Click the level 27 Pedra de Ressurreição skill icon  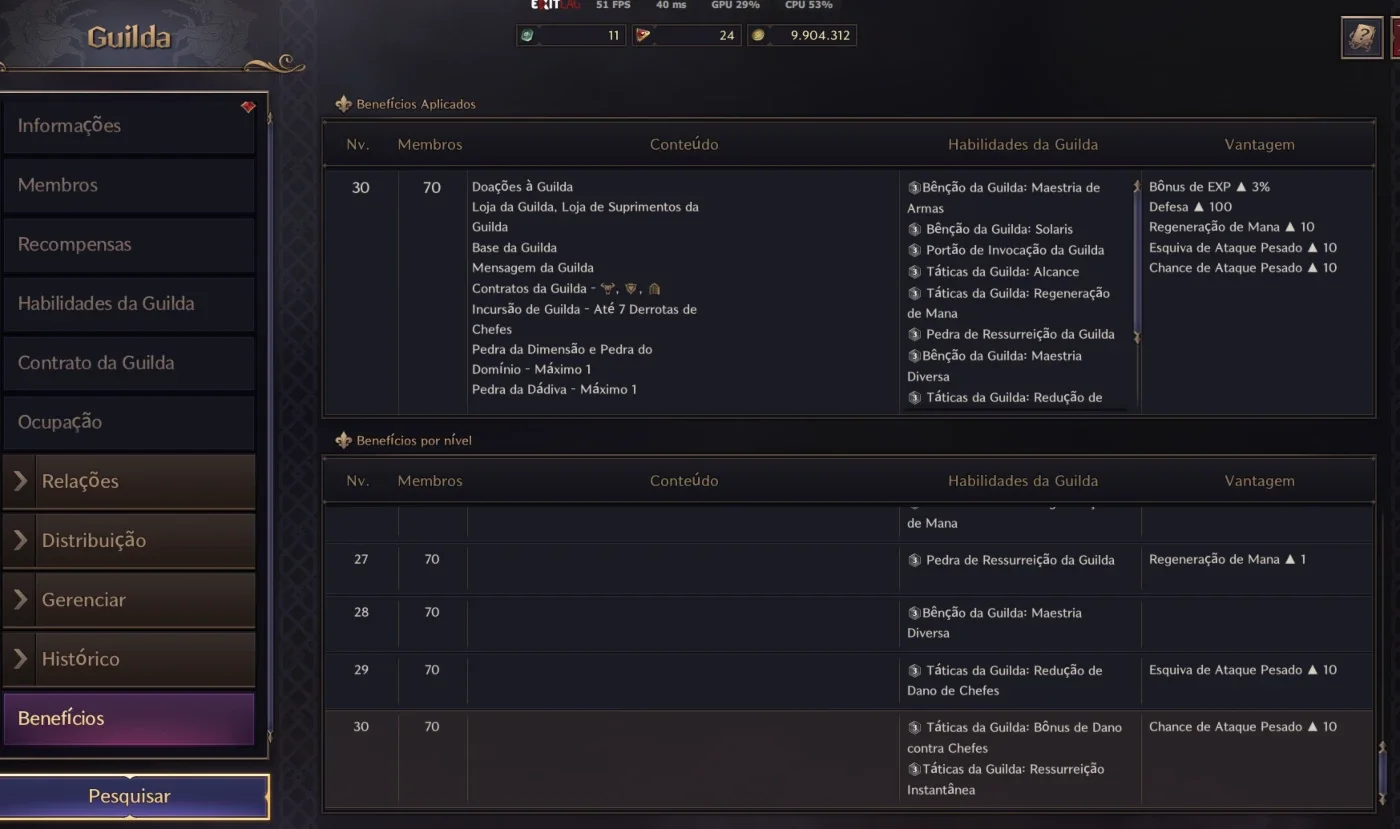pyautogui.click(x=914, y=560)
